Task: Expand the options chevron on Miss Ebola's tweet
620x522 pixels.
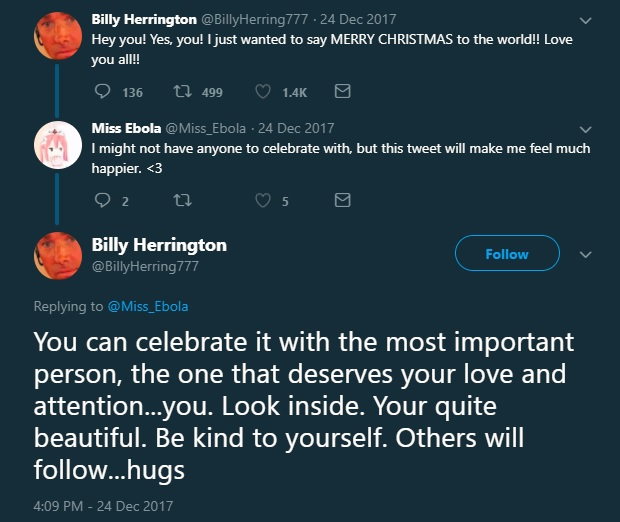Action: coord(586,129)
